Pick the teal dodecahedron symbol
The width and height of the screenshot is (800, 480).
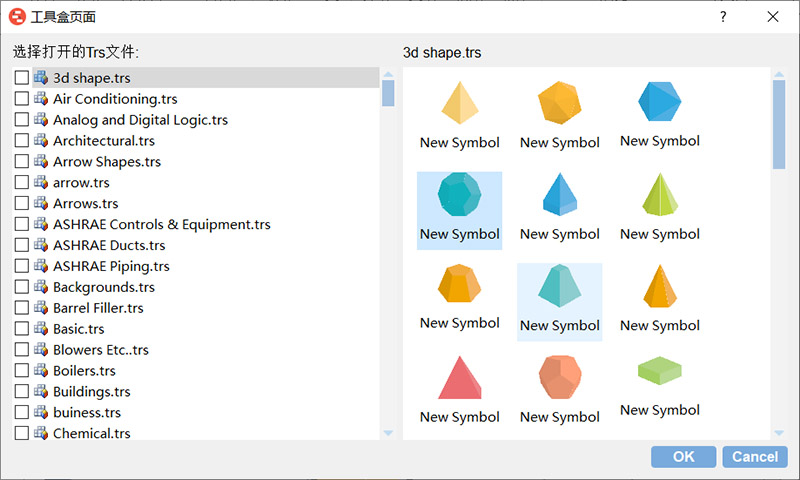(459, 196)
